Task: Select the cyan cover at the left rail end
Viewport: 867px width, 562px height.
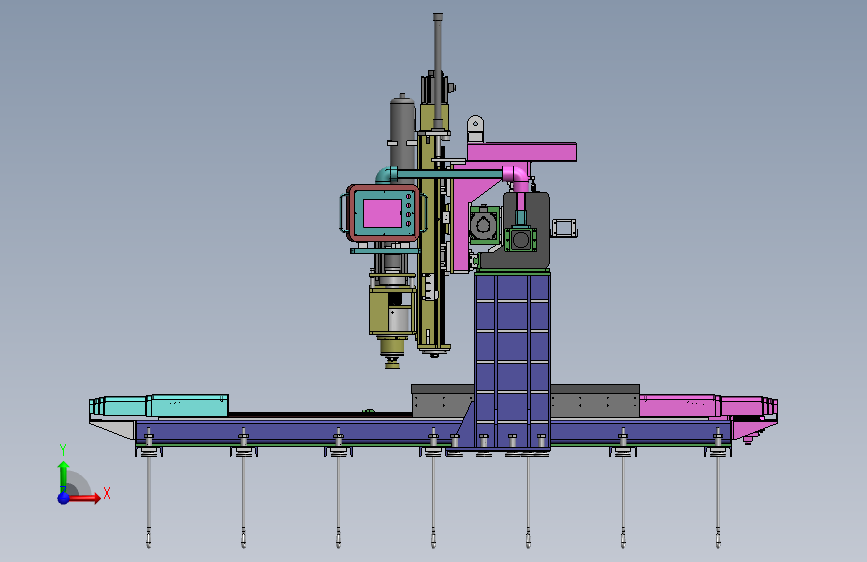Action: tap(159, 405)
